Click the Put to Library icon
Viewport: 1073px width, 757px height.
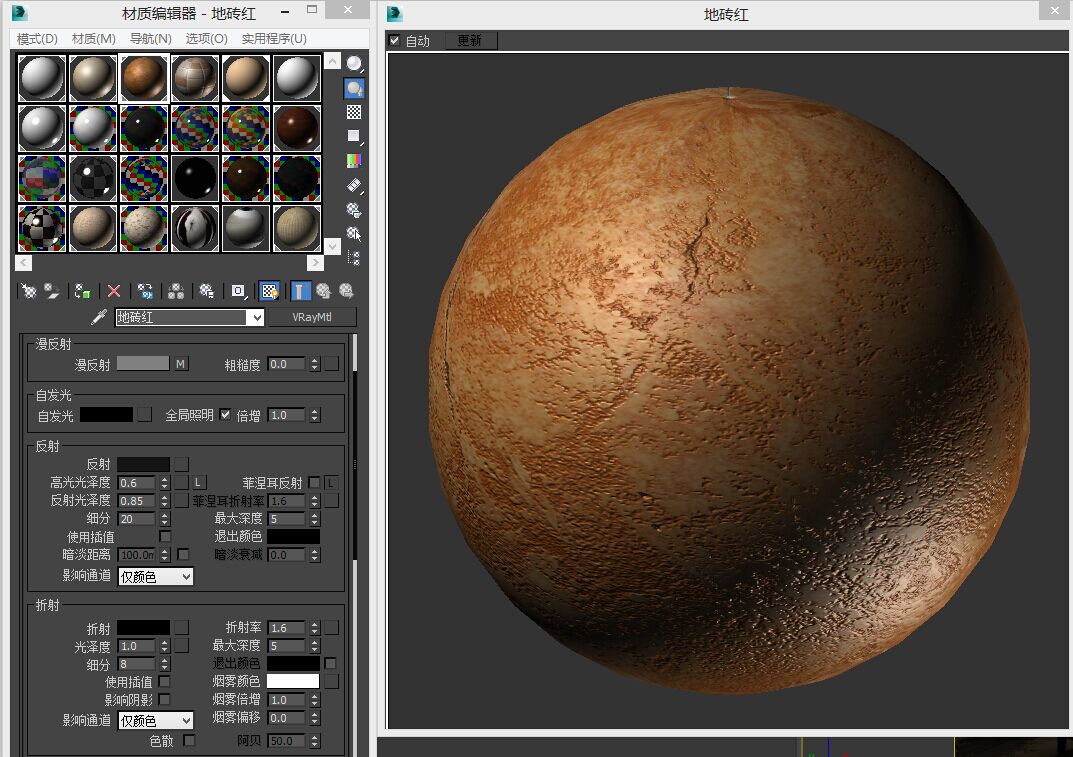point(207,292)
